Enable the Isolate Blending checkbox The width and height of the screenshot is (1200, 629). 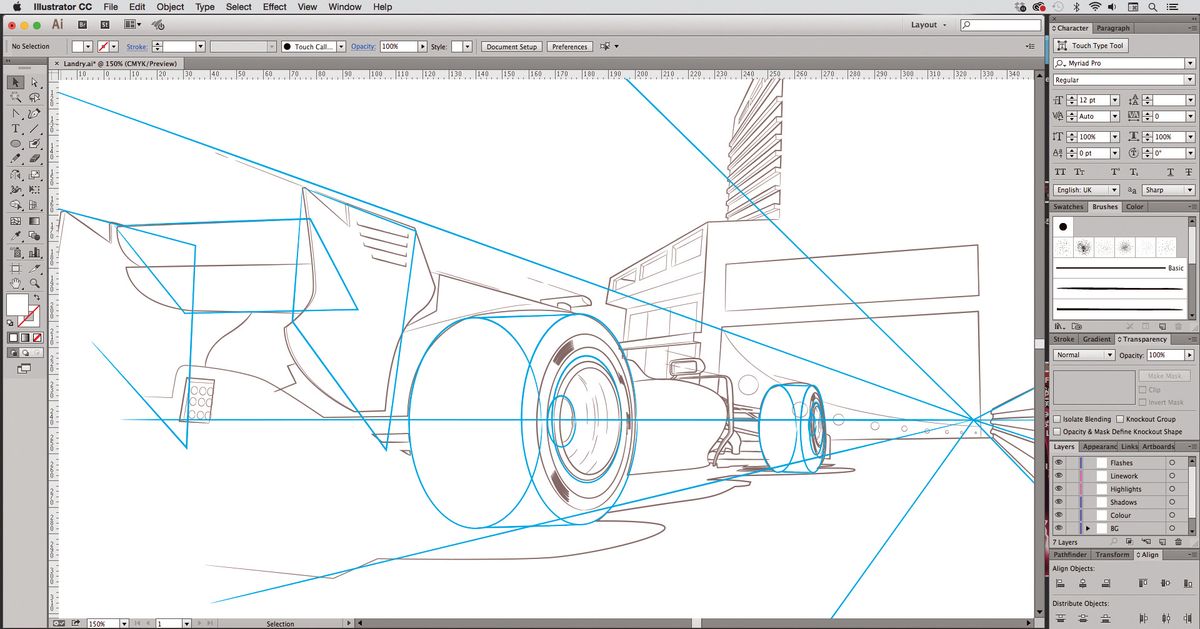1057,419
